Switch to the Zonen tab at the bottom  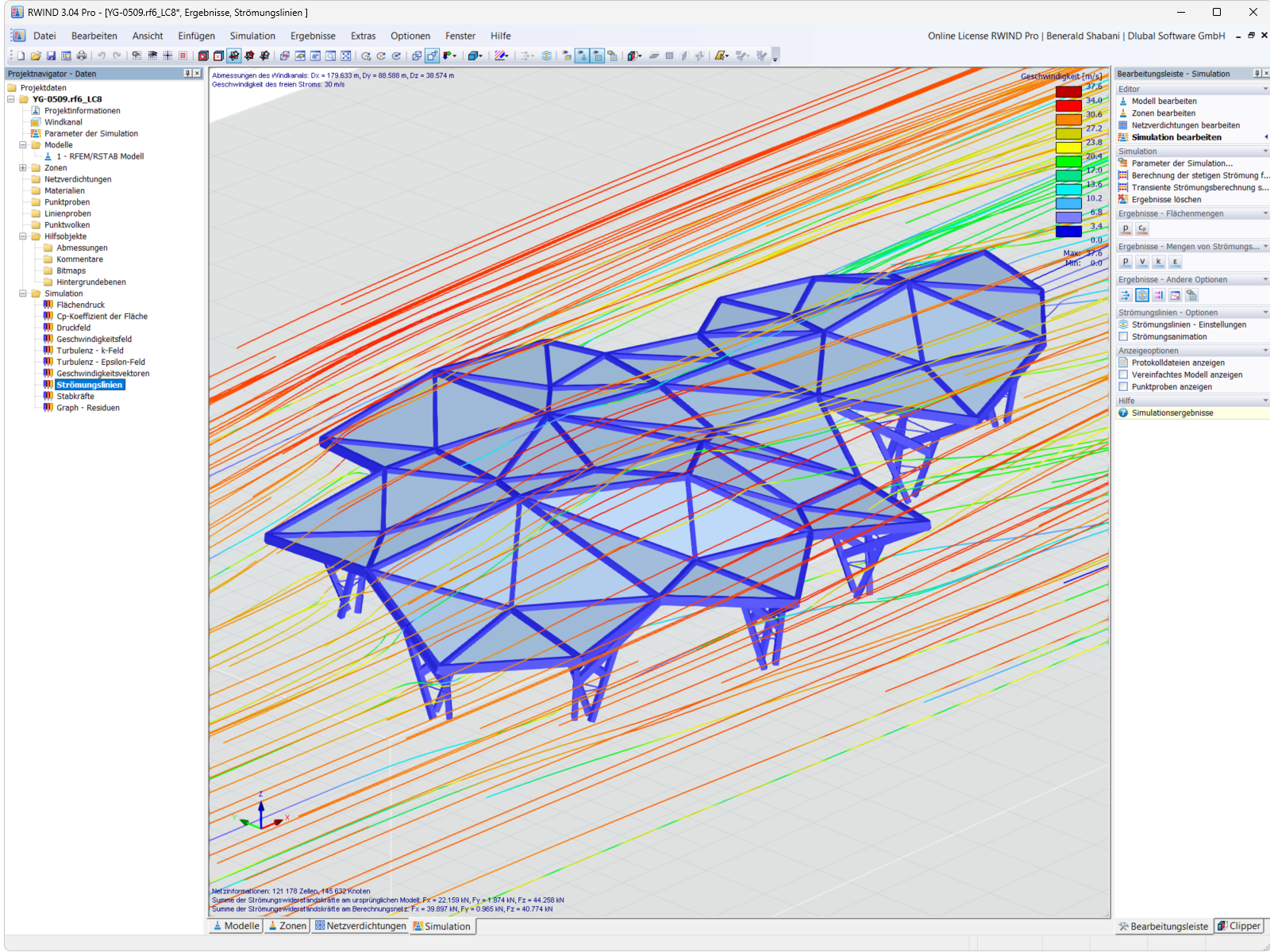click(x=287, y=926)
